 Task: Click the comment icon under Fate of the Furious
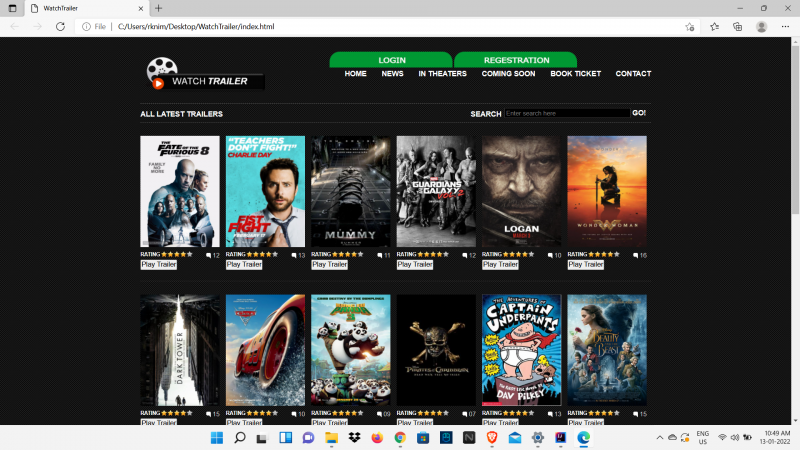coord(209,255)
